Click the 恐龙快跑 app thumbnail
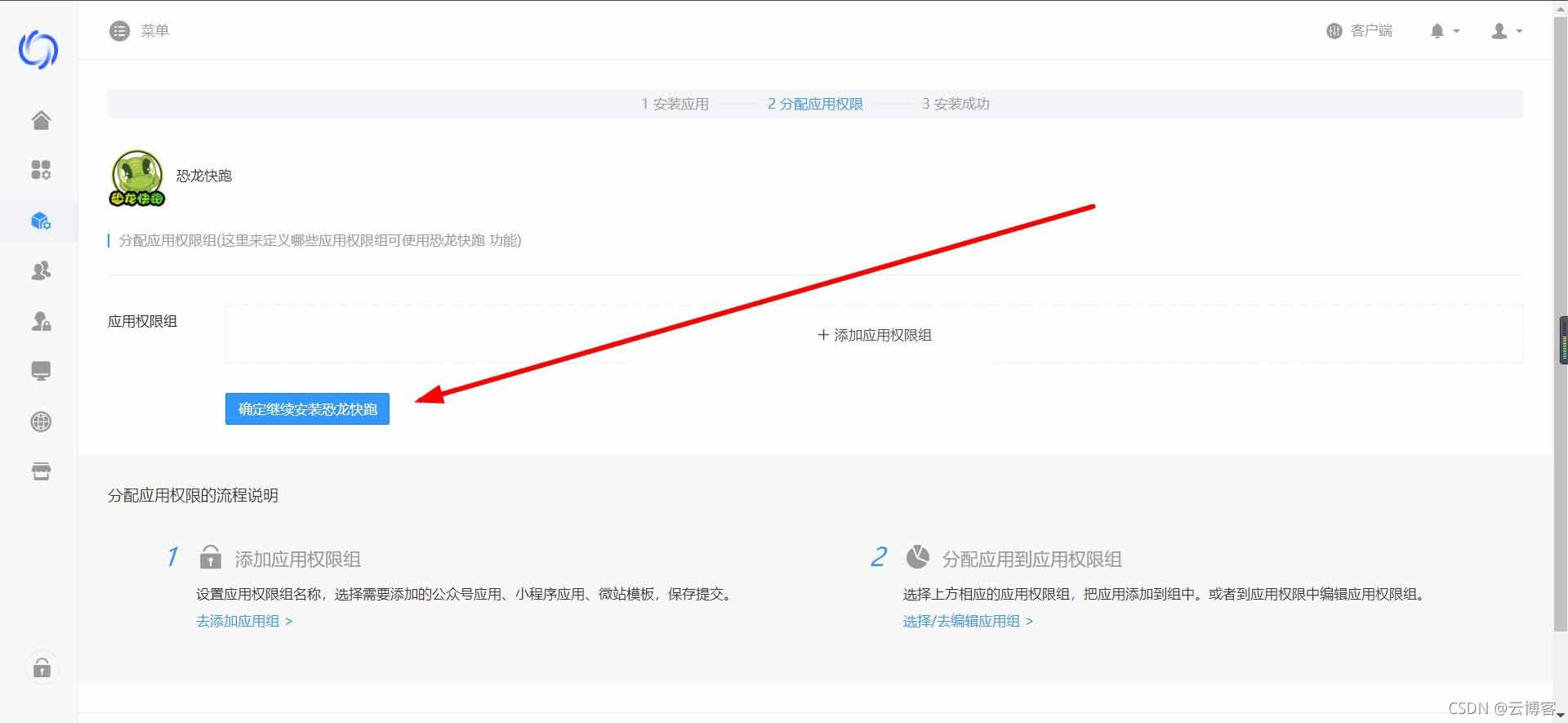The image size is (1568, 723). click(x=137, y=177)
